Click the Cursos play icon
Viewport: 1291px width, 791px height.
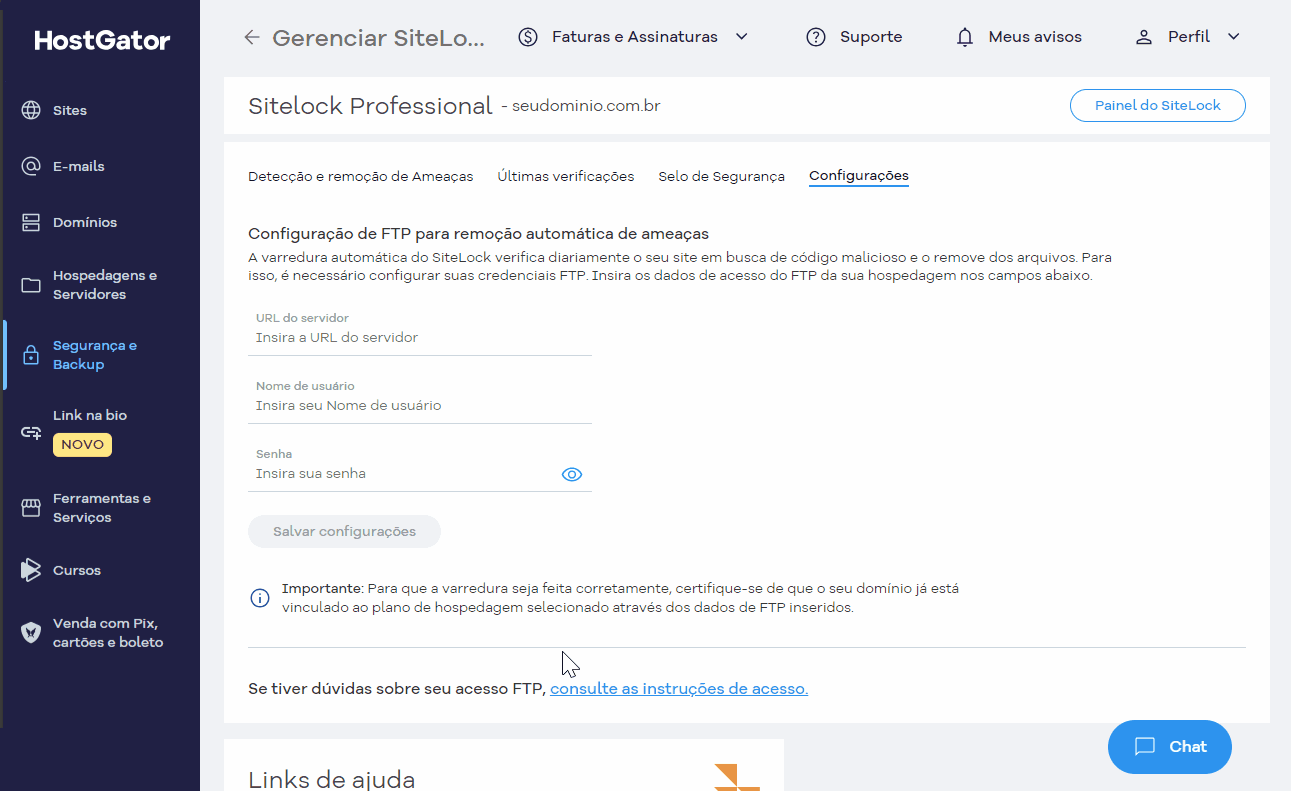tap(31, 570)
